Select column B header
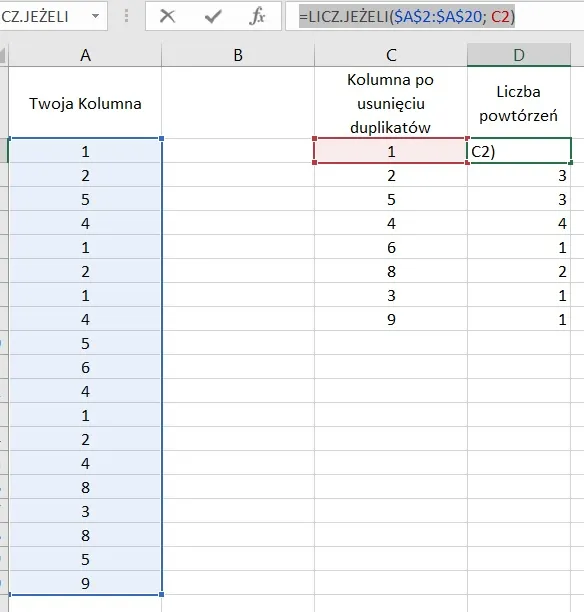Screen dimensions: 584x612 click(238, 55)
